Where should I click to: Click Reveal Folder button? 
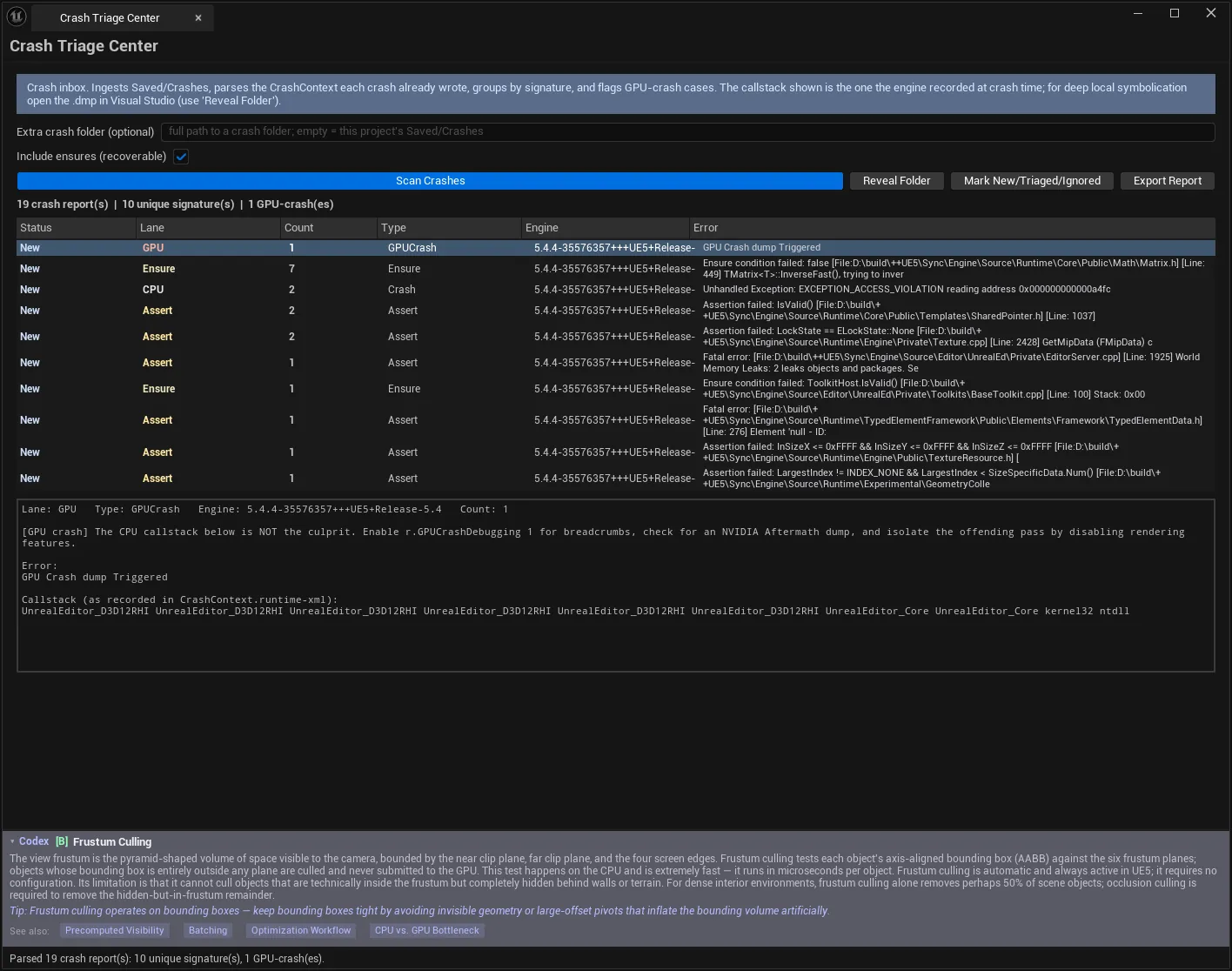(896, 181)
